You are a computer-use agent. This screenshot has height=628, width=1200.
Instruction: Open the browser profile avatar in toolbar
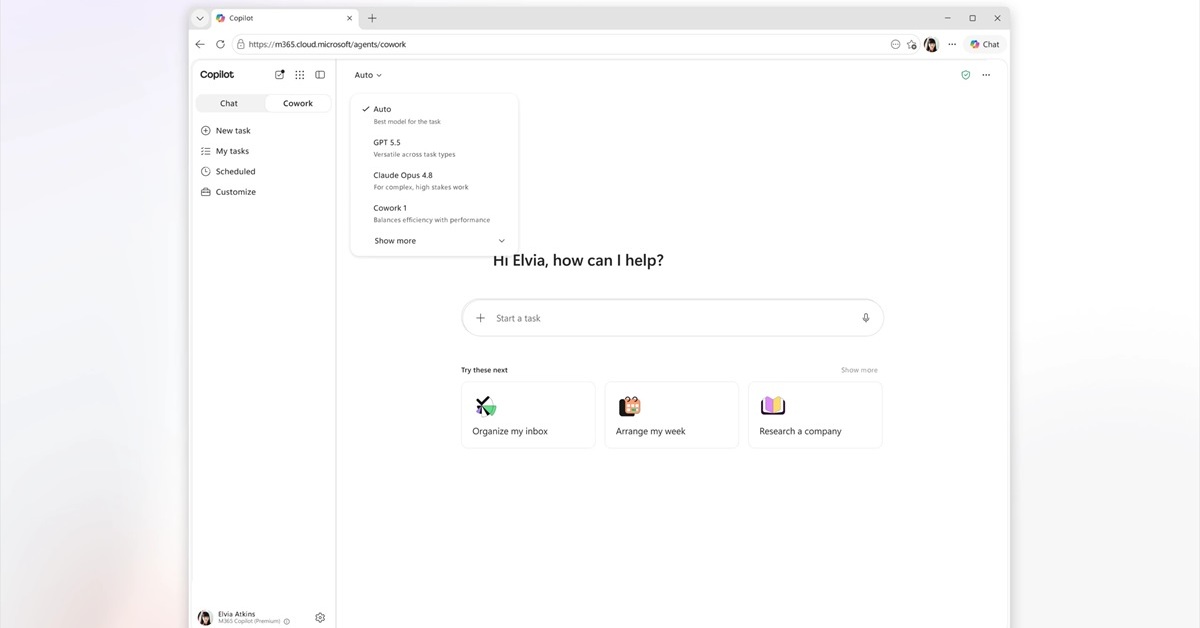coord(931,44)
